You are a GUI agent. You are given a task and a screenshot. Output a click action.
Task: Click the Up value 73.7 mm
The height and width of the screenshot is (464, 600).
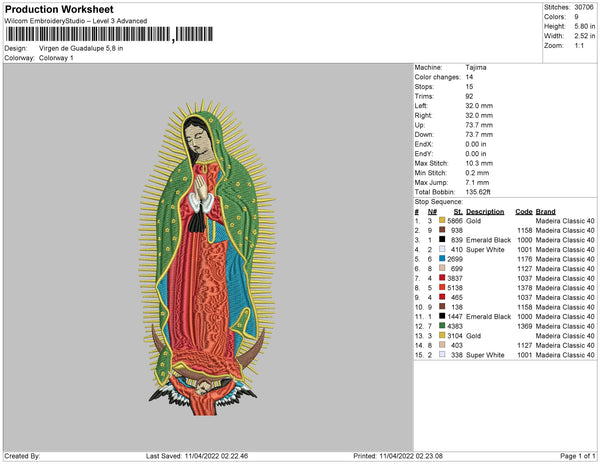479,125
